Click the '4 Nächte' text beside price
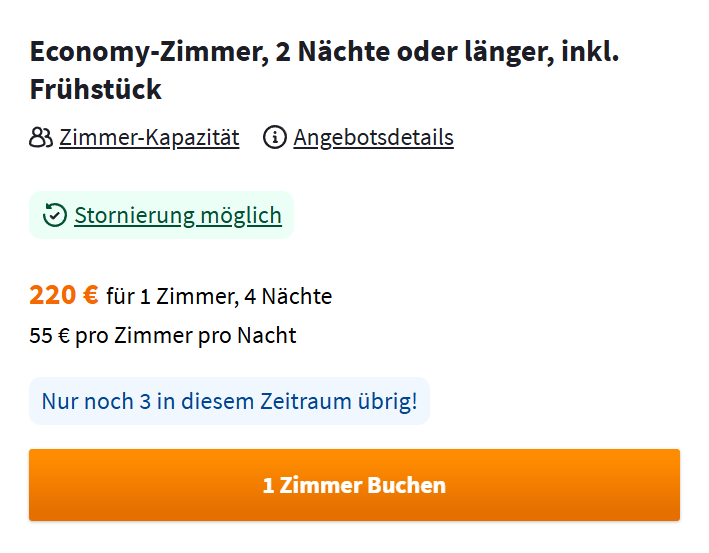 tap(288, 297)
